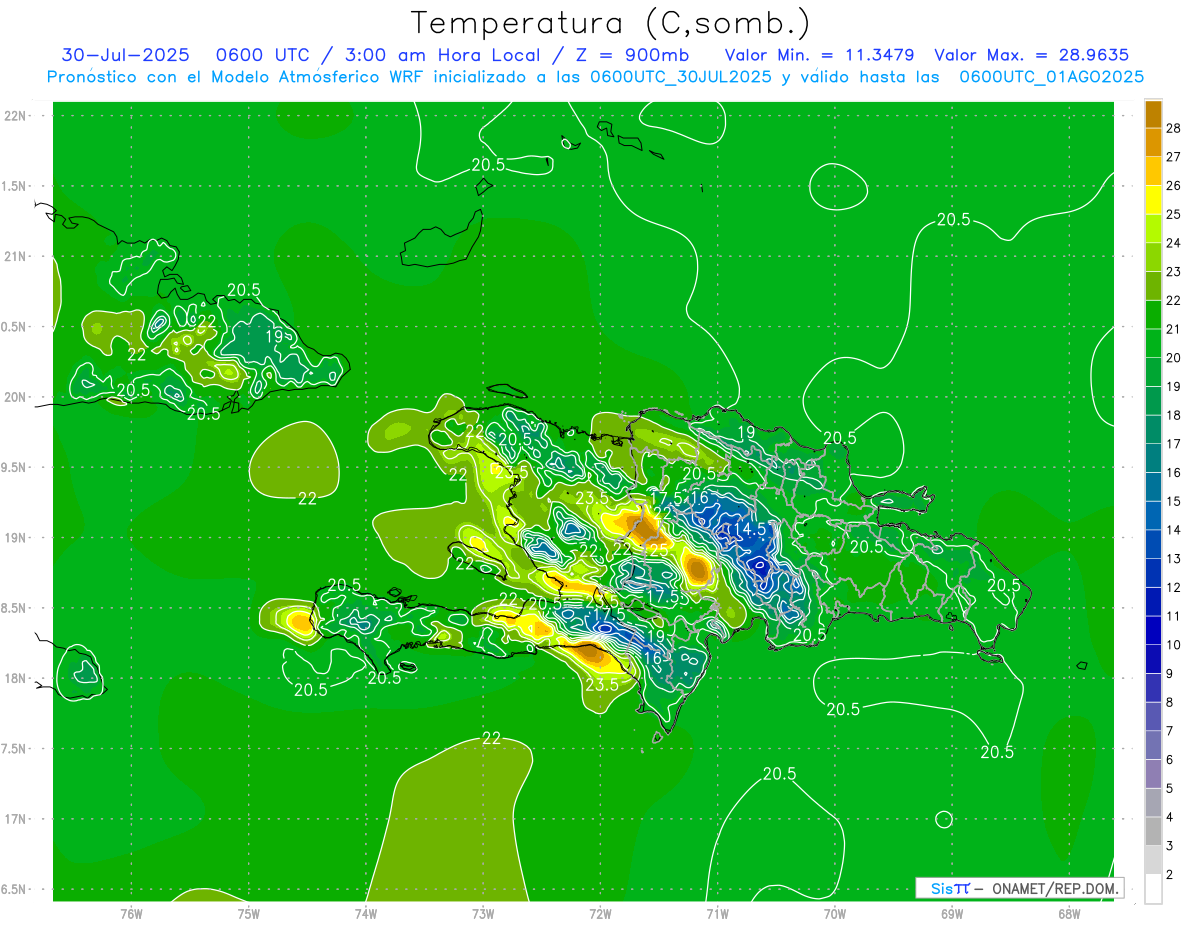Click legend value 2 on the color scale
The width and height of the screenshot is (1200, 927).
(x=1171, y=875)
